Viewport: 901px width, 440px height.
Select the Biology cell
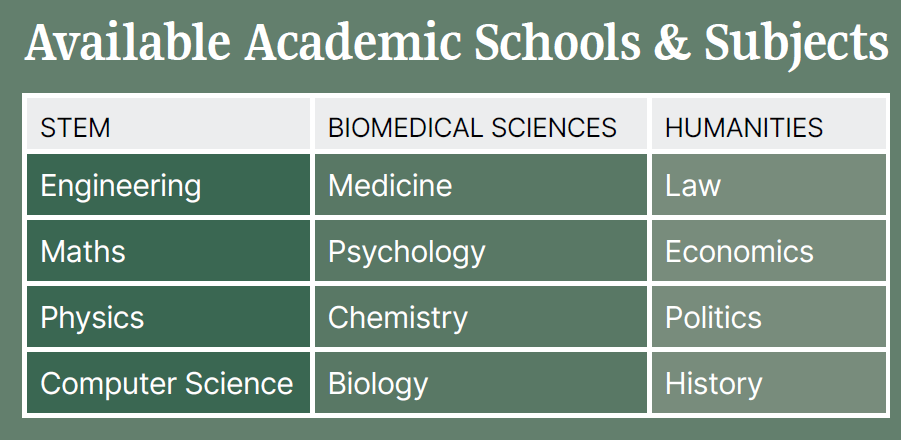tap(481, 383)
